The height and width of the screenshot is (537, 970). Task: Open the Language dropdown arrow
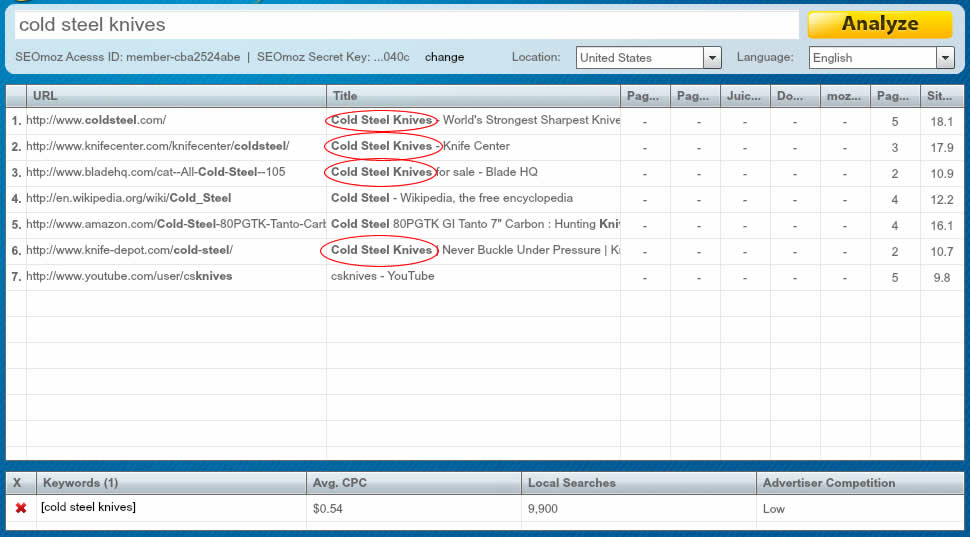click(945, 58)
